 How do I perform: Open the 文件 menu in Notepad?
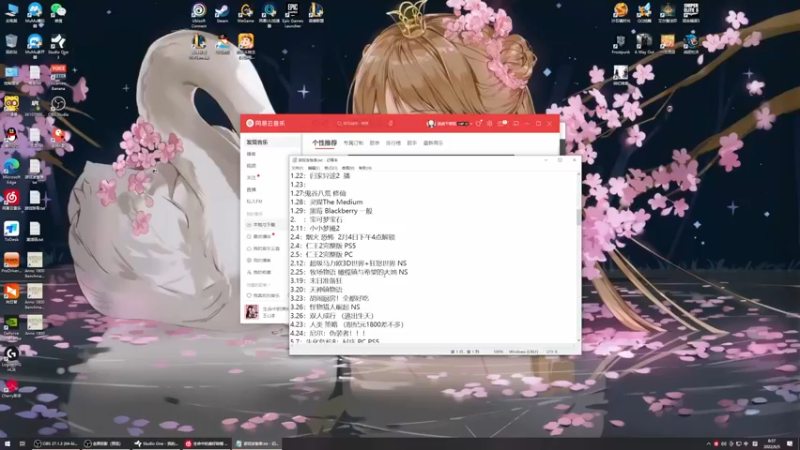point(297,168)
